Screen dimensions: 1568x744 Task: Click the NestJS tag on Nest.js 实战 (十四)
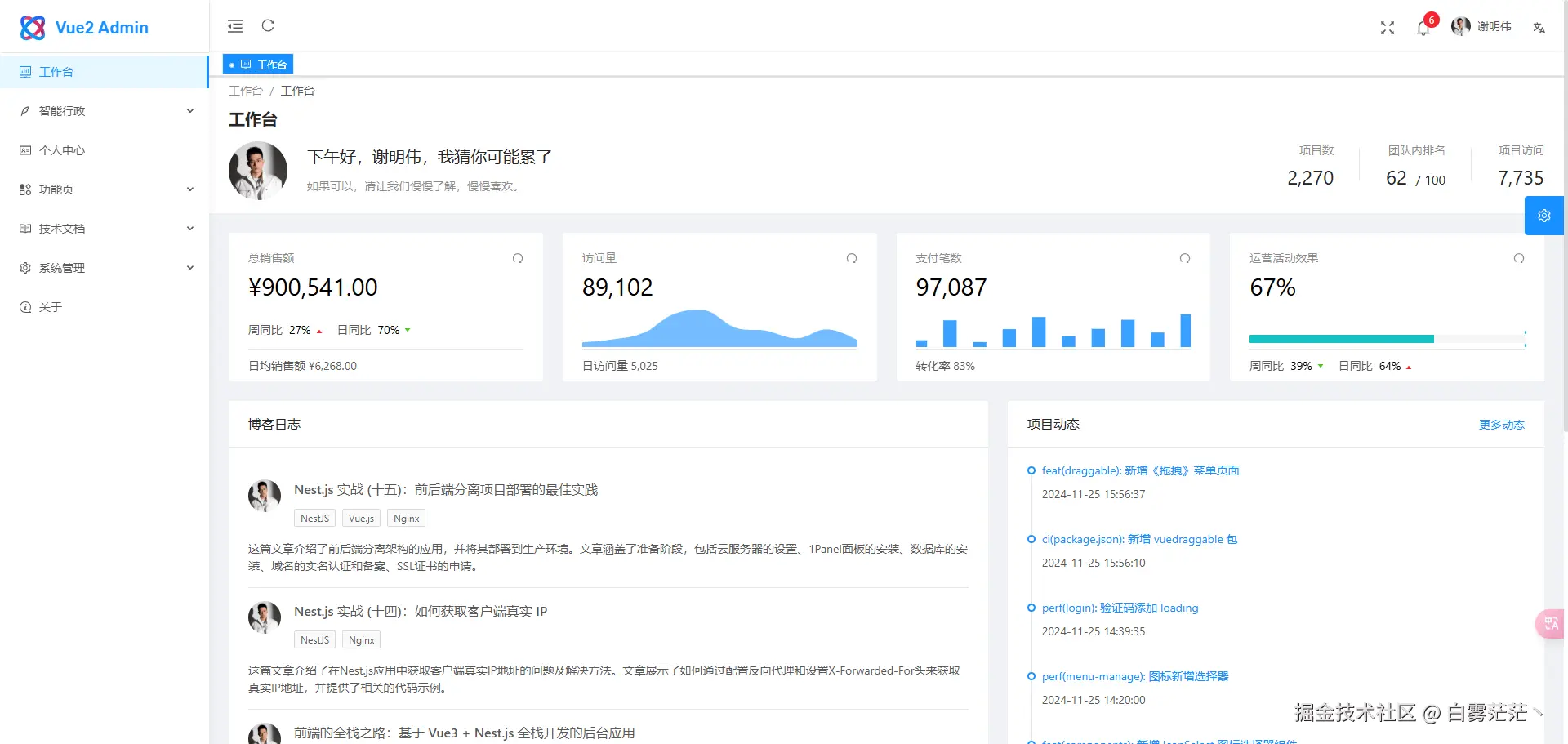tap(314, 640)
